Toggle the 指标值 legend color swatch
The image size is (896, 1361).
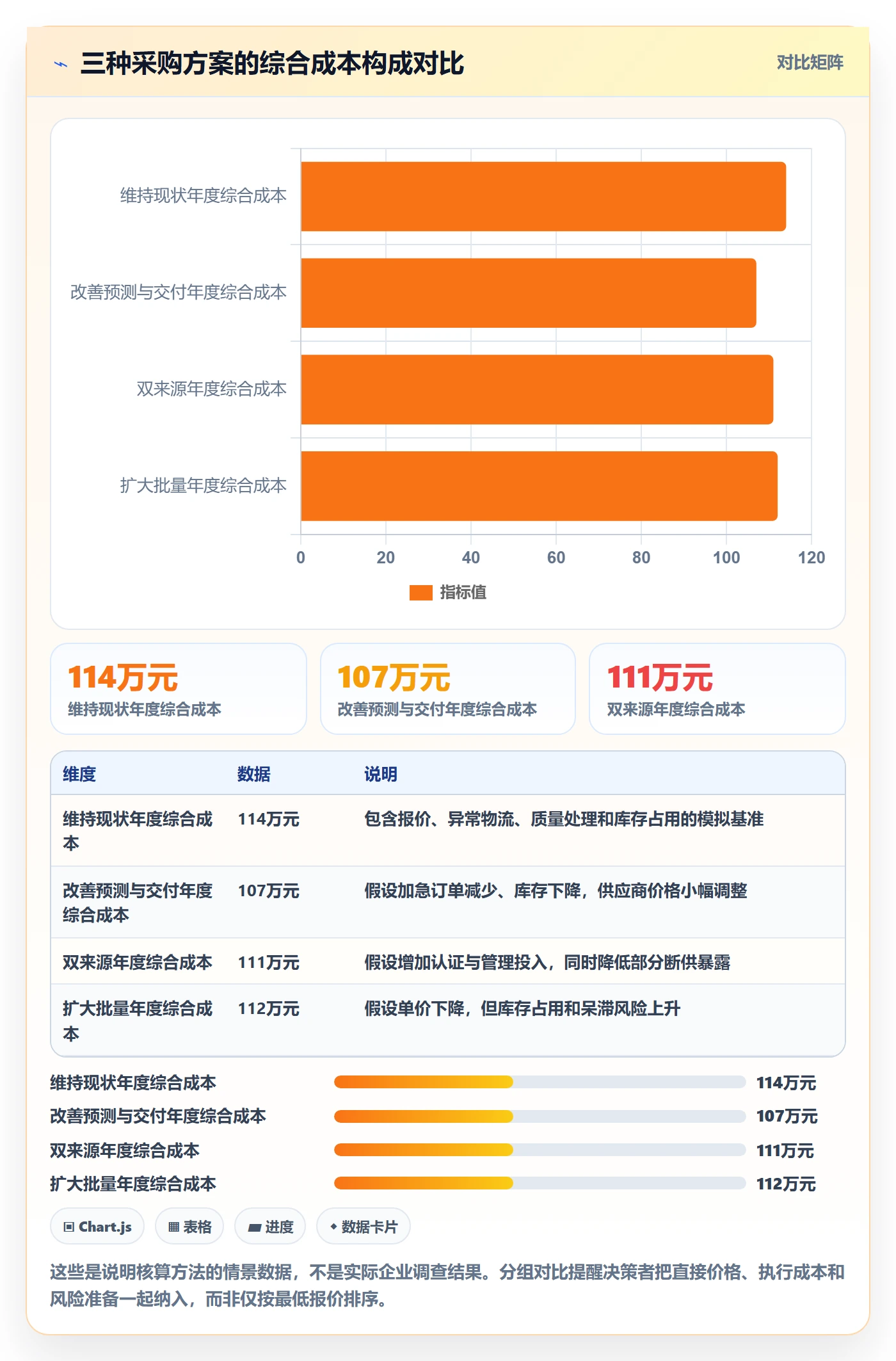[420, 593]
